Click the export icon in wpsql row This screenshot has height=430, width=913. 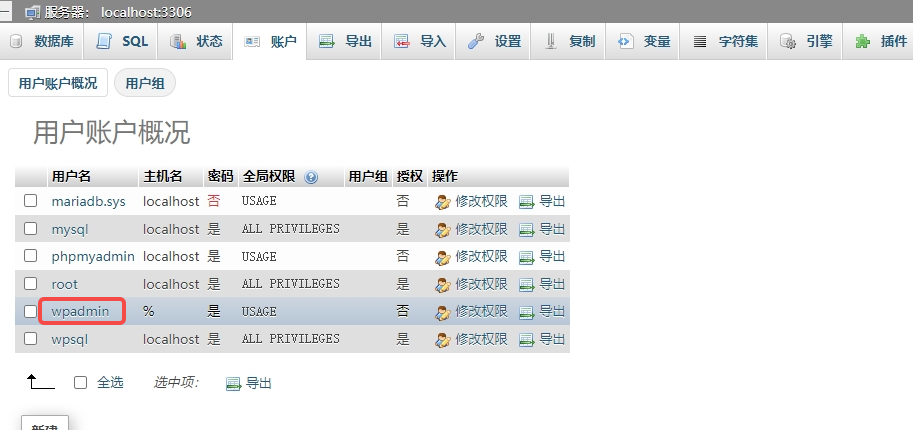[x=527, y=339]
